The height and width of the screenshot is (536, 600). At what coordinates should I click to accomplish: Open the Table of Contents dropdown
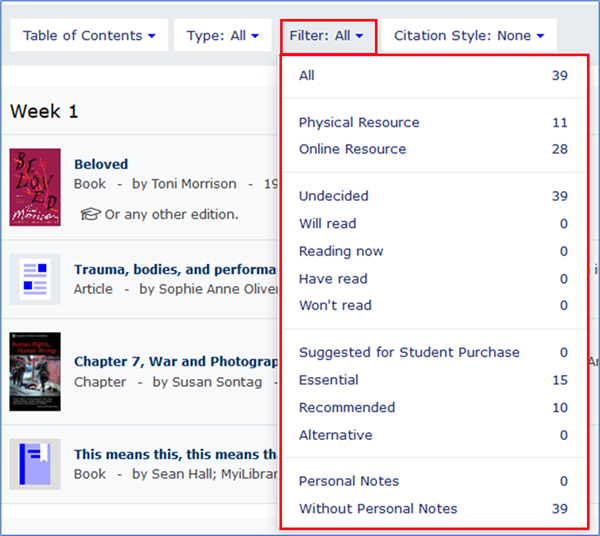pos(89,36)
